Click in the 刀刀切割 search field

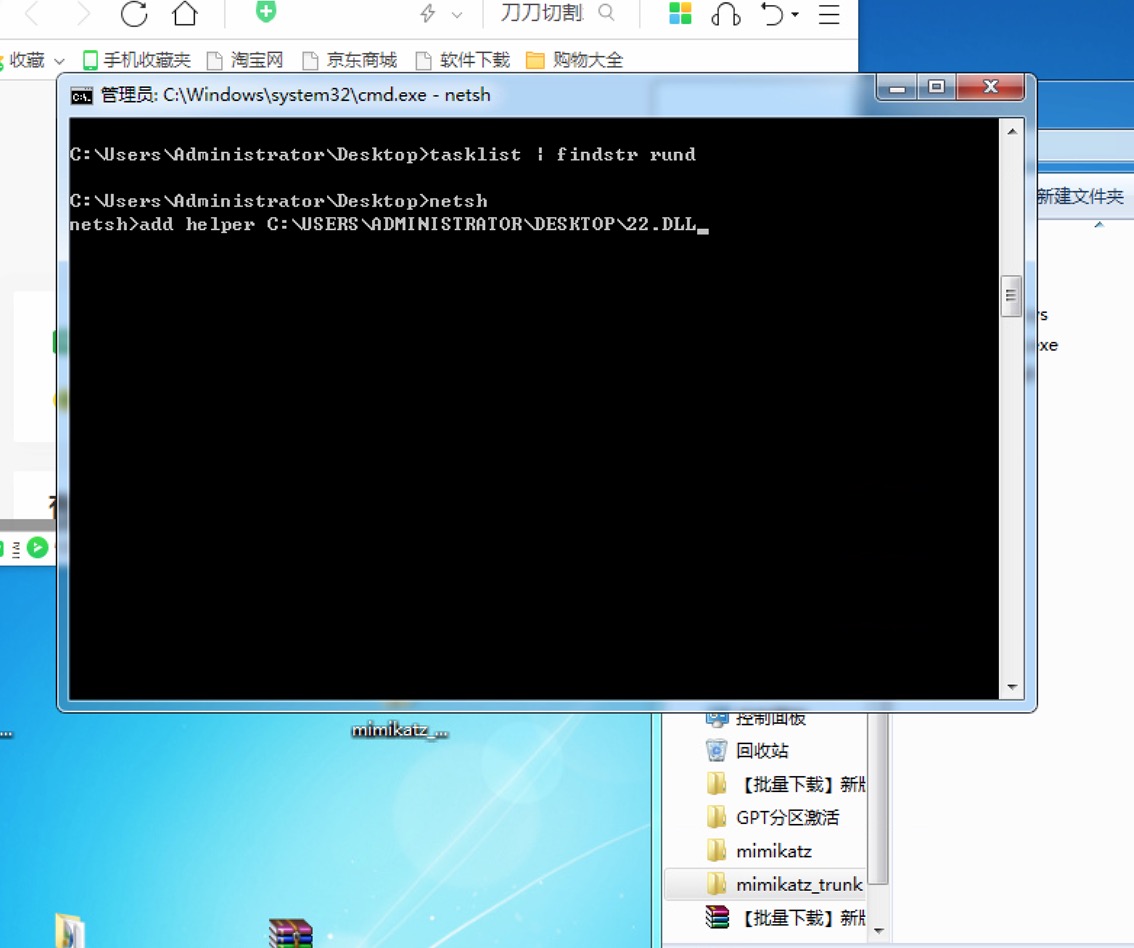pos(542,13)
